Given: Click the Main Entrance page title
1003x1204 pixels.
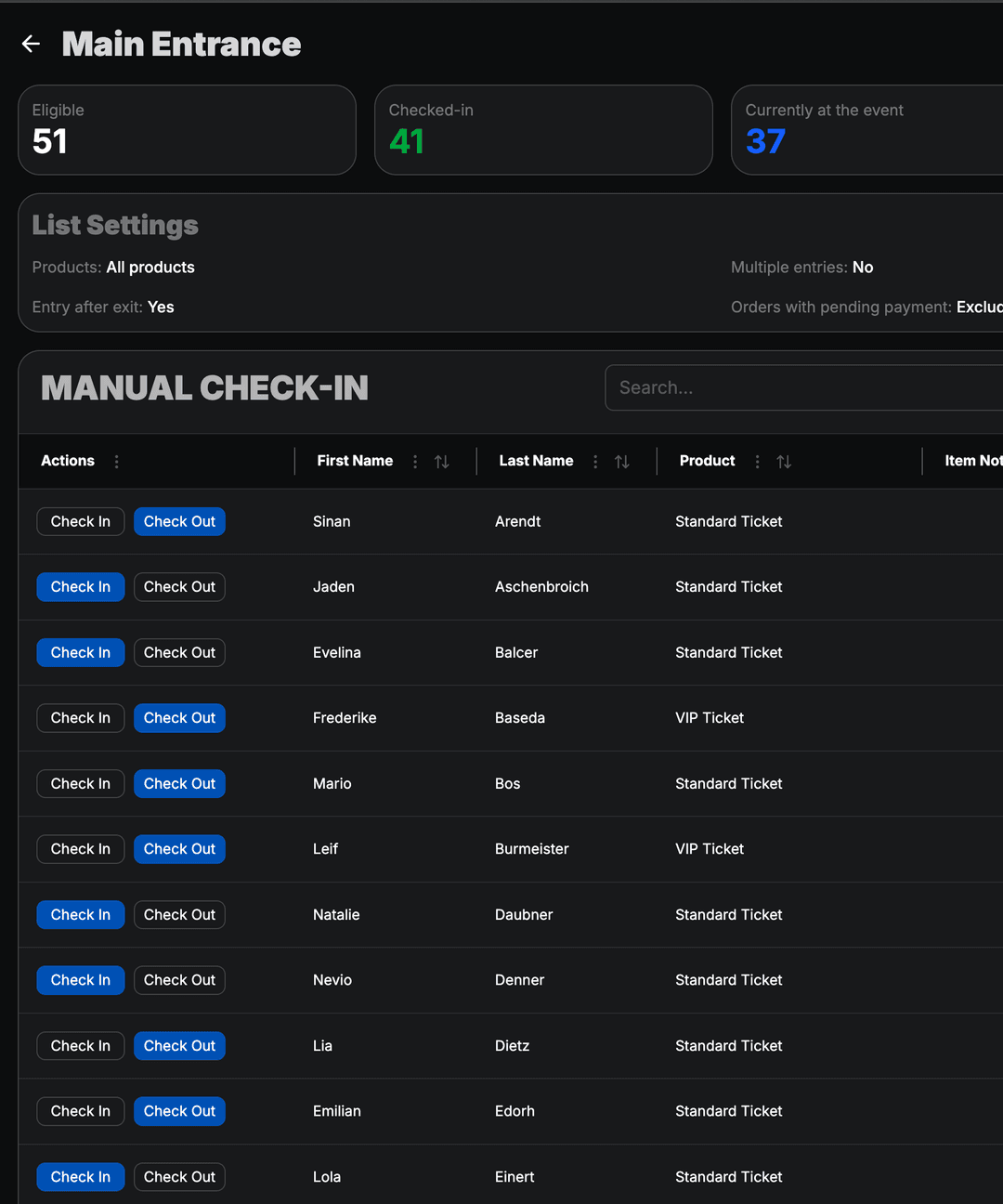Looking at the screenshot, I should click(x=181, y=44).
